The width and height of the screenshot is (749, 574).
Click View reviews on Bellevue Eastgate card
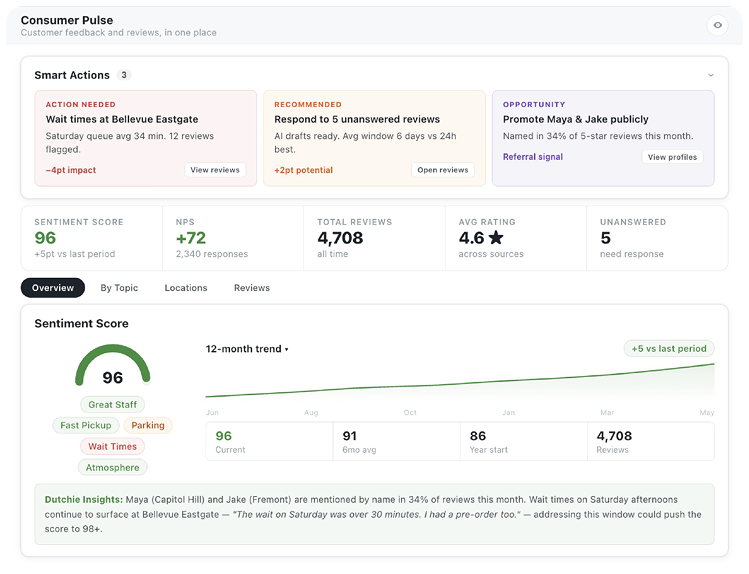(215, 170)
